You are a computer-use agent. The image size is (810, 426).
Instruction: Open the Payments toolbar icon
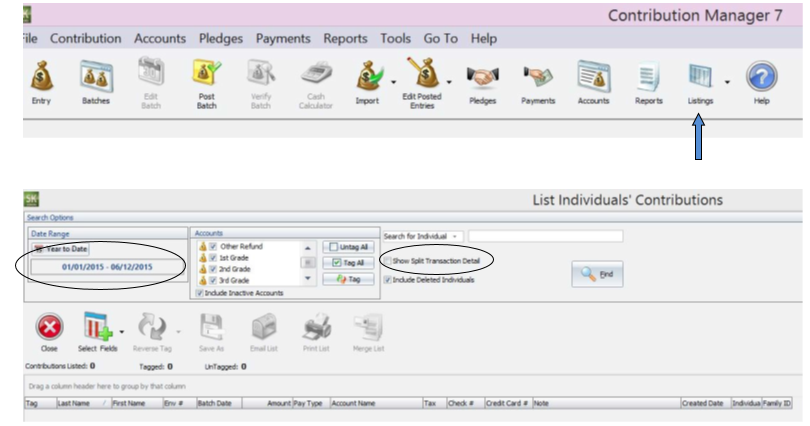tap(538, 77)
